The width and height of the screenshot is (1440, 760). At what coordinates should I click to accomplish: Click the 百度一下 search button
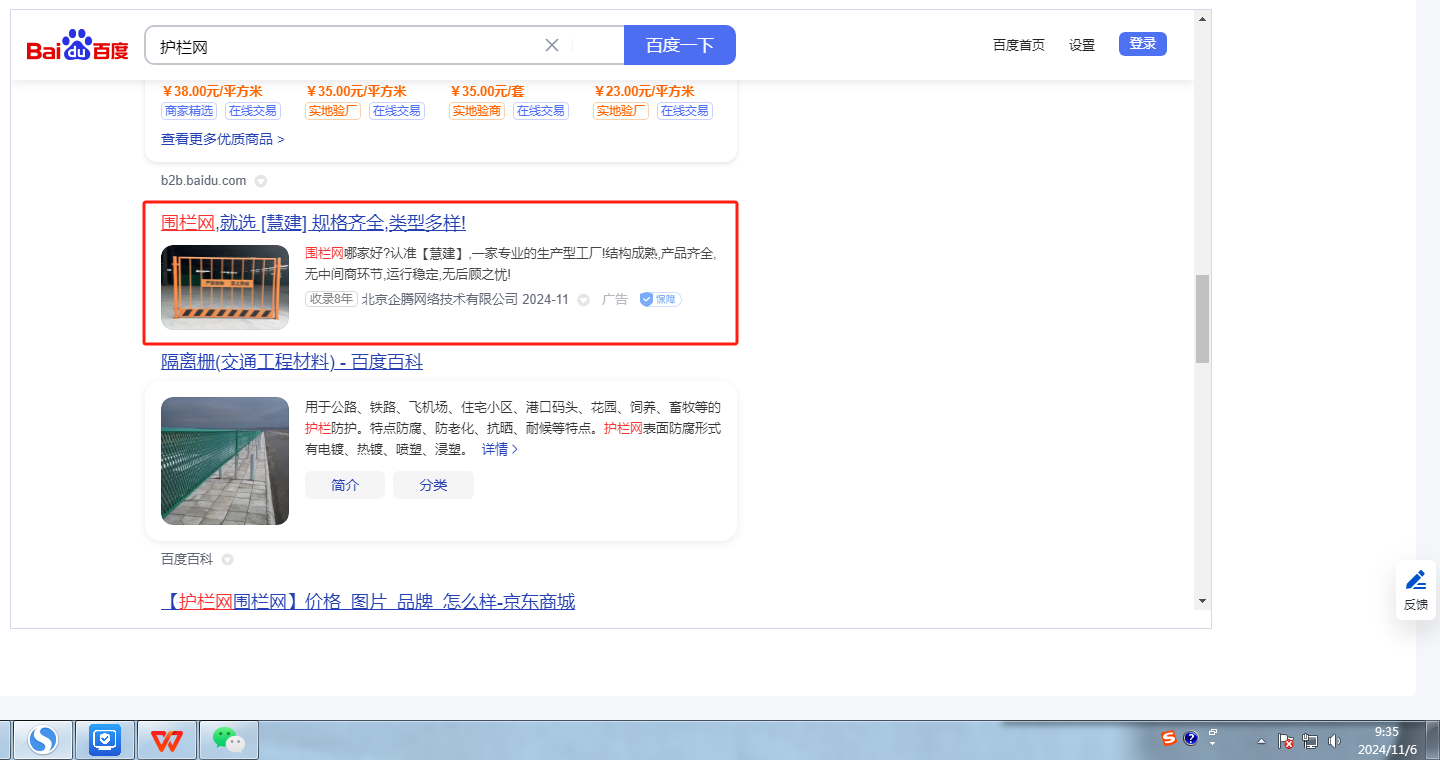680,45
